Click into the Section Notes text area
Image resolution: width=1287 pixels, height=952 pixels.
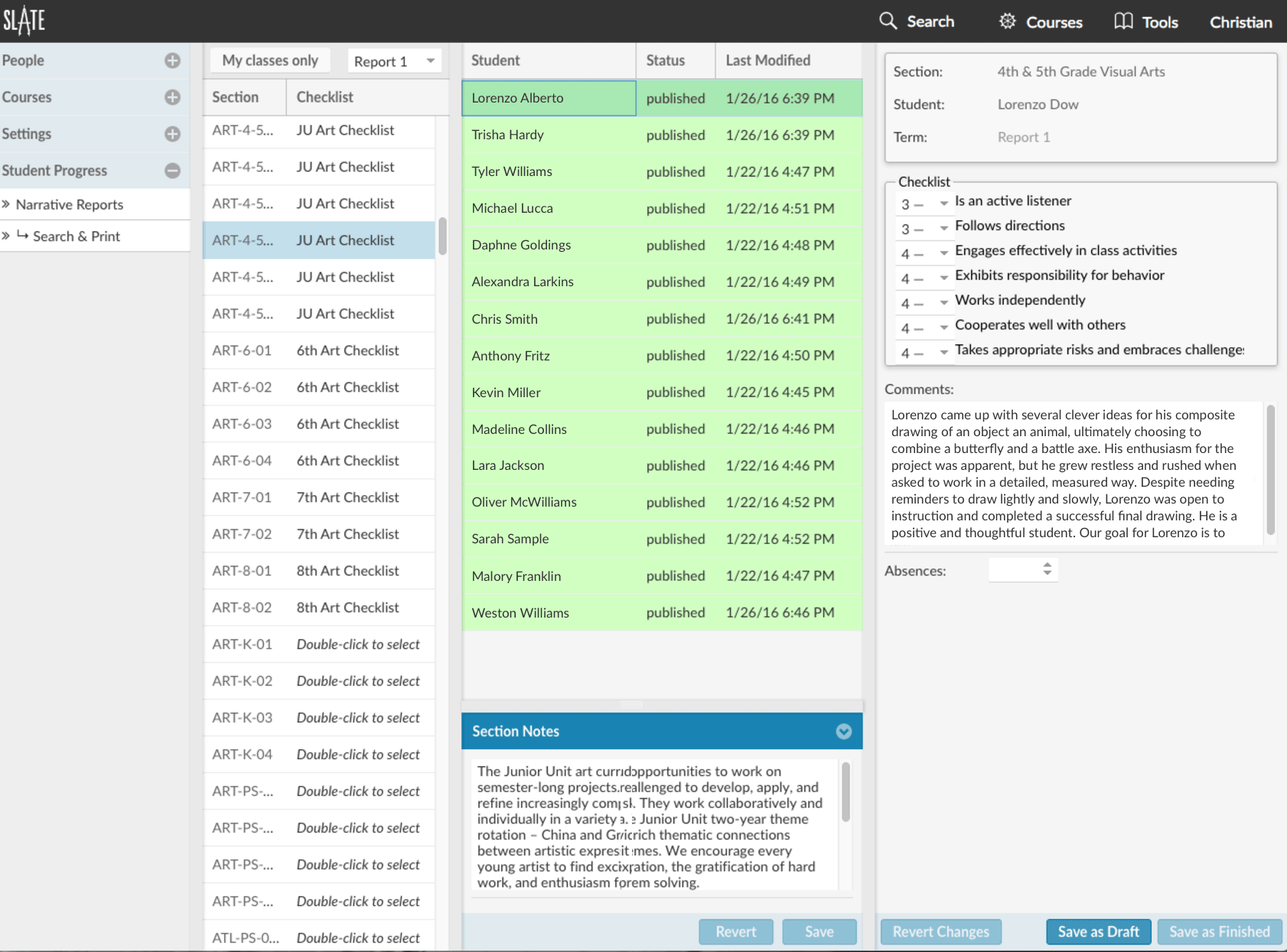[x=655, y=825]
